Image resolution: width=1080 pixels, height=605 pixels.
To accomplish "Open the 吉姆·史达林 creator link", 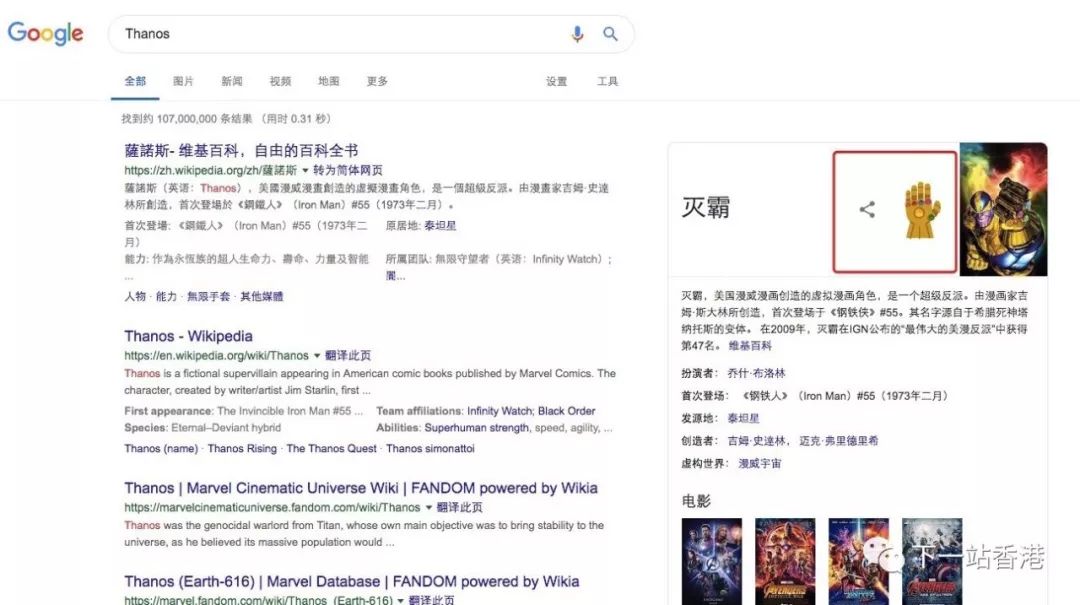I will click(756, 441).
